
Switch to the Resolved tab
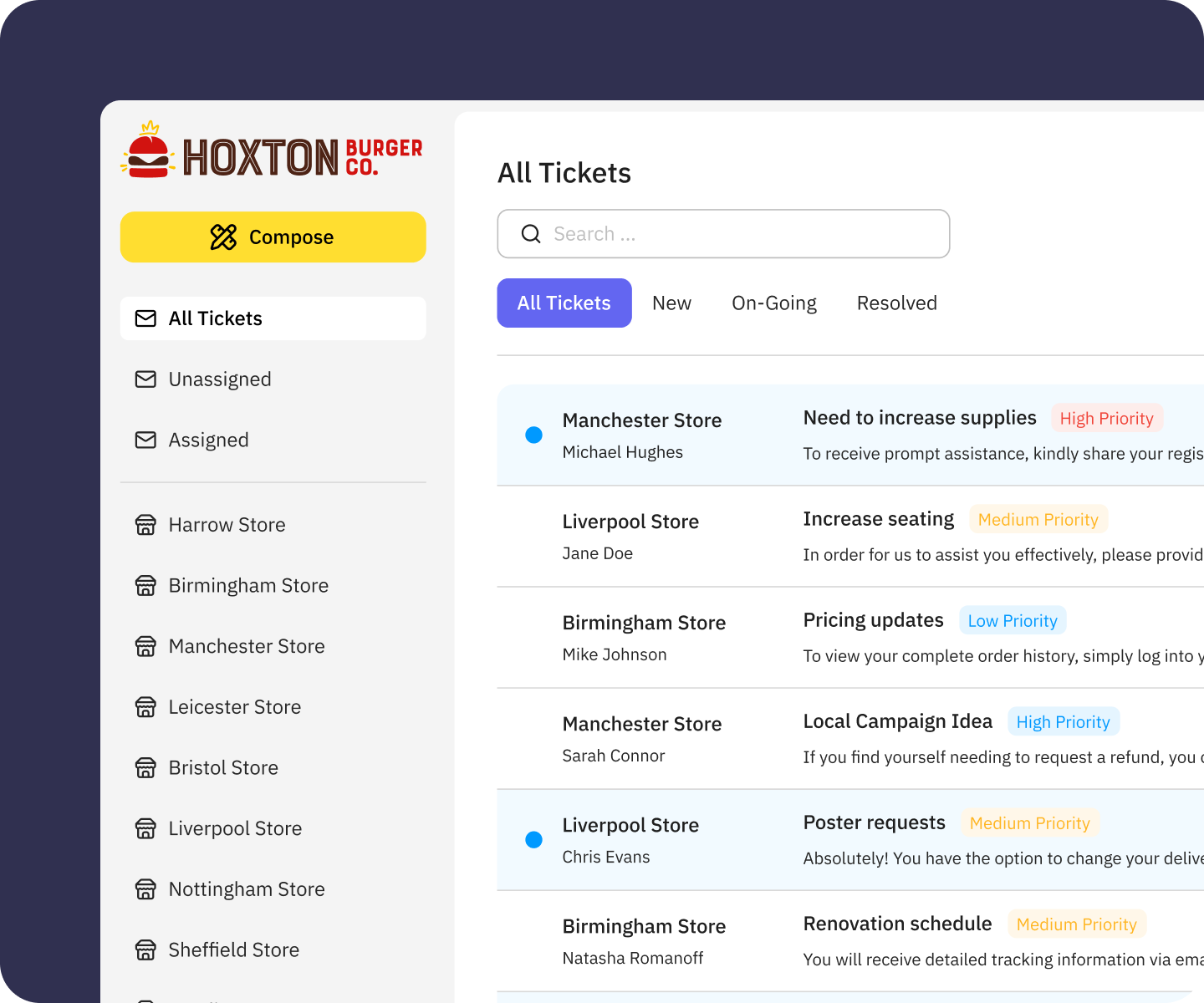click(x=897, y=303)
